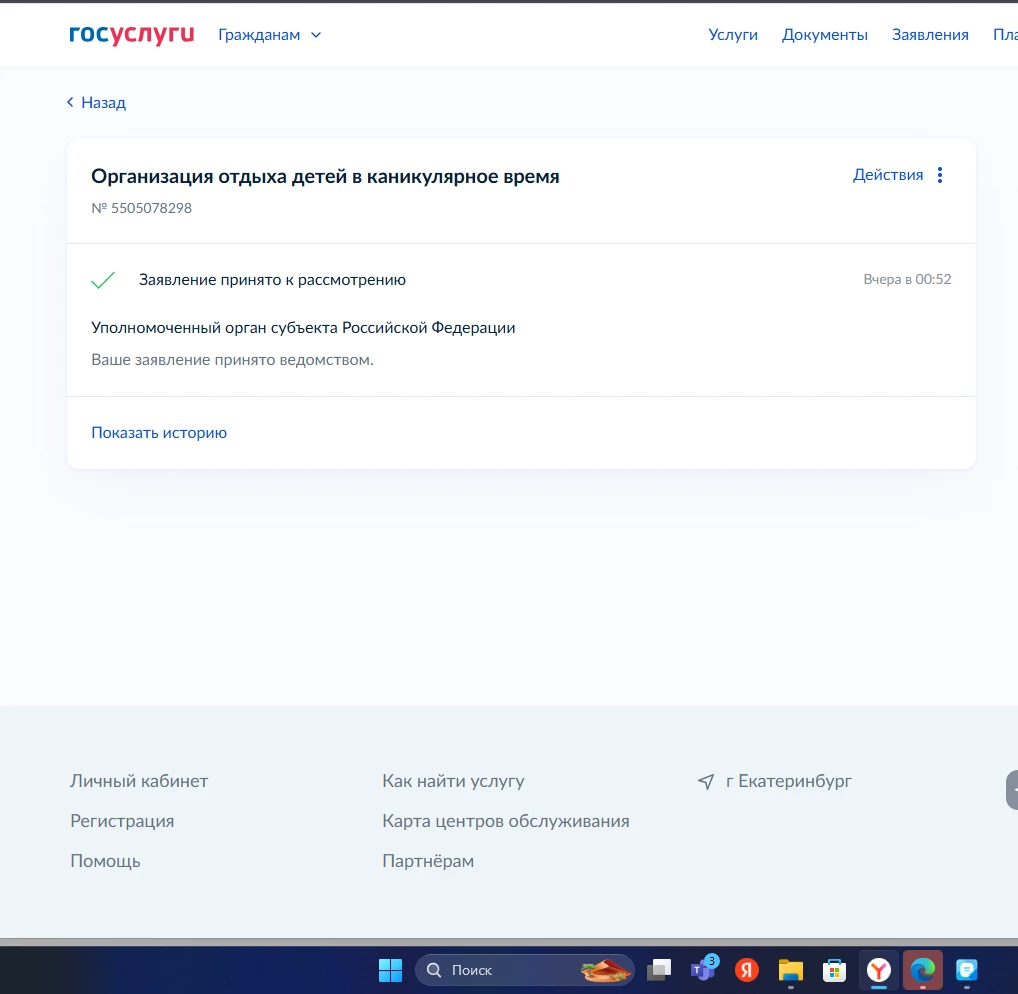Open Заявления in the top menu
1018x994 pixels.
coord(930,35)
